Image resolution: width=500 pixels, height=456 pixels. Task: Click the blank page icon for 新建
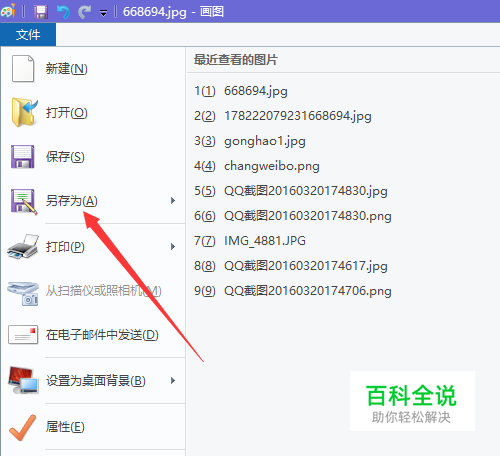click(23, 68)
